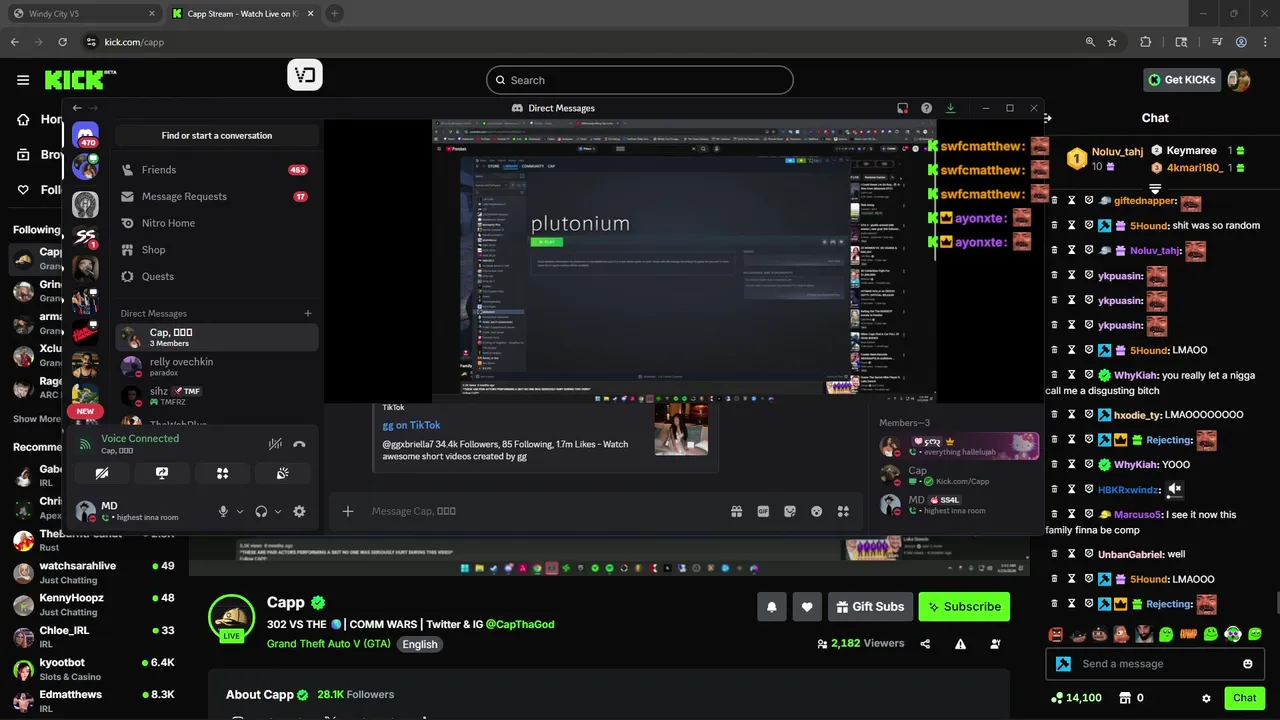The height and width of the screenshot is (720, 1280).
Task: Turn on camera in Discord voice panel
Action: pyautogui.click(x=101, y=473)
